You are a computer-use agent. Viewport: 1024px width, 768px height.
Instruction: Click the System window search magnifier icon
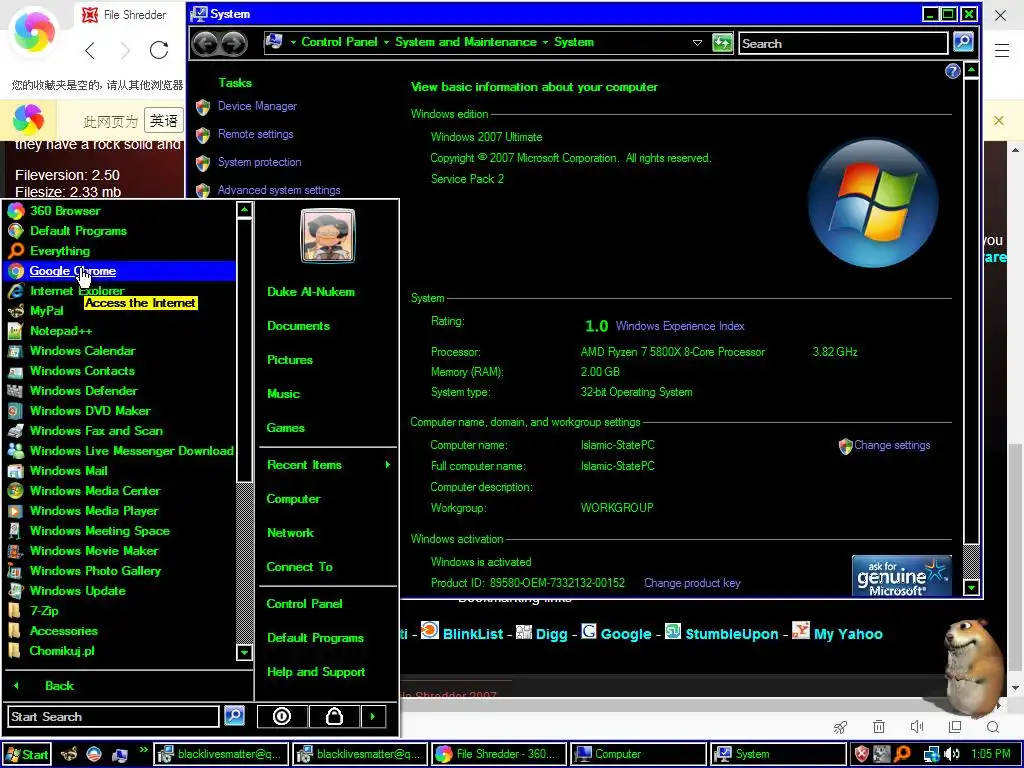[963, 42]
